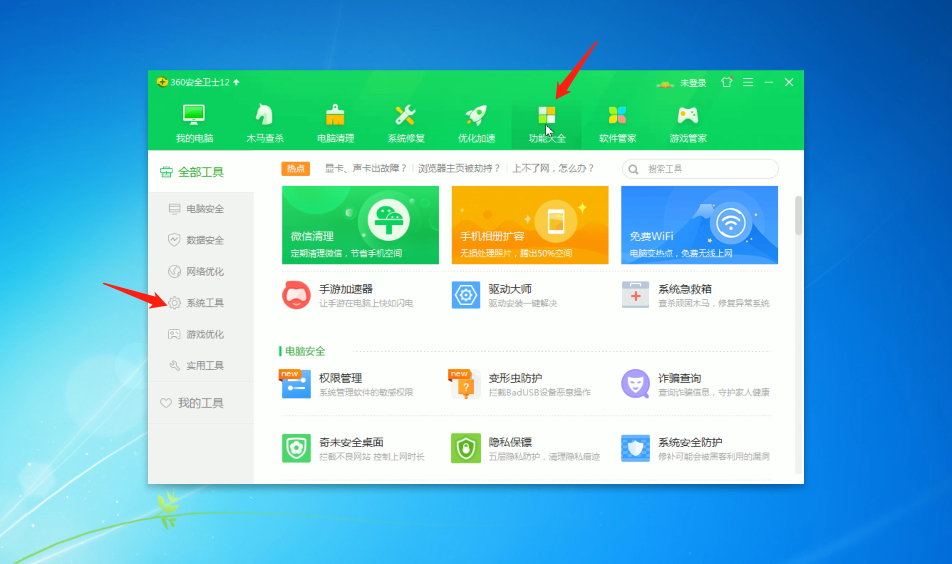Click the 驱动大师 gear icon
Viewport: 952px width, 564px height.
466,295
